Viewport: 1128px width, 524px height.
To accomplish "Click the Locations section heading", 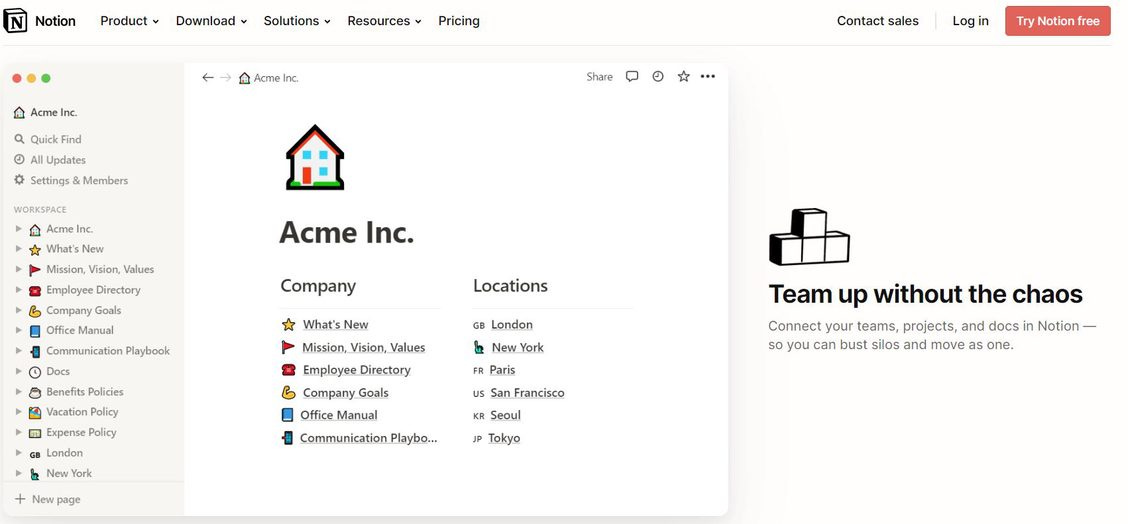I will tap(510, 286).
